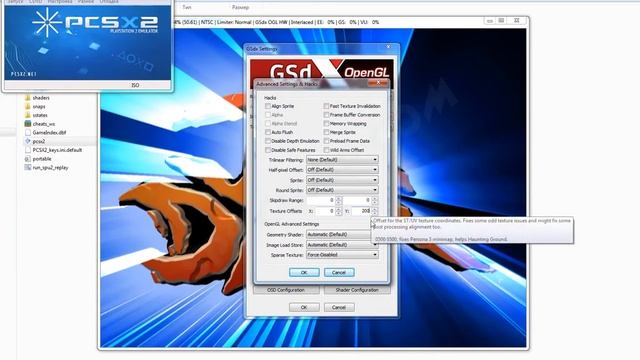This screenshot has height=360, width=640.
Task: Select the sstates folder icon
Action: click(x=28, y=115)
